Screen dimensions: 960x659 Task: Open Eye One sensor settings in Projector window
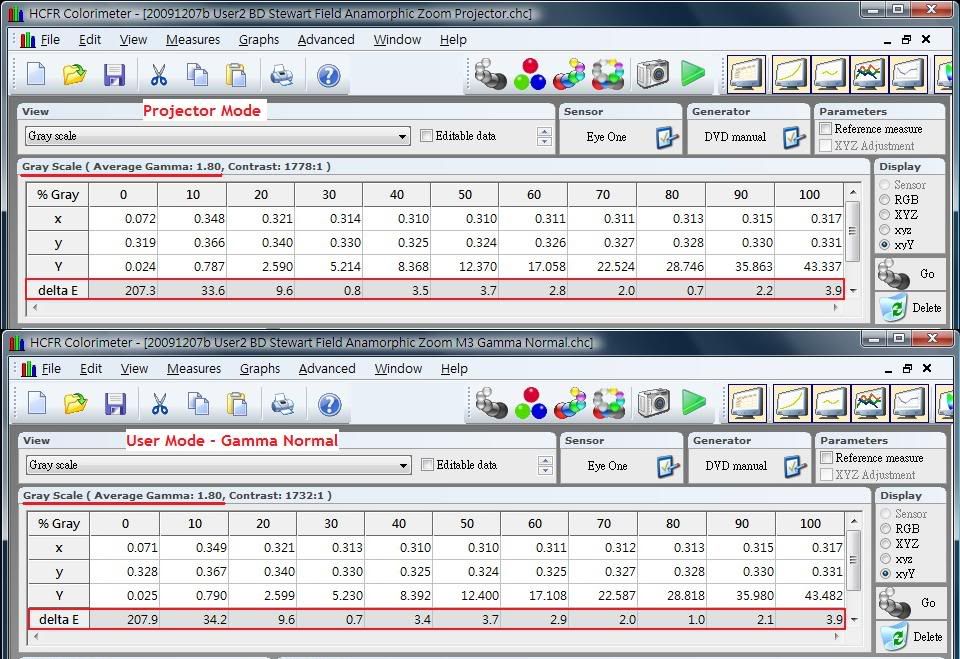[x=667, y=138]
